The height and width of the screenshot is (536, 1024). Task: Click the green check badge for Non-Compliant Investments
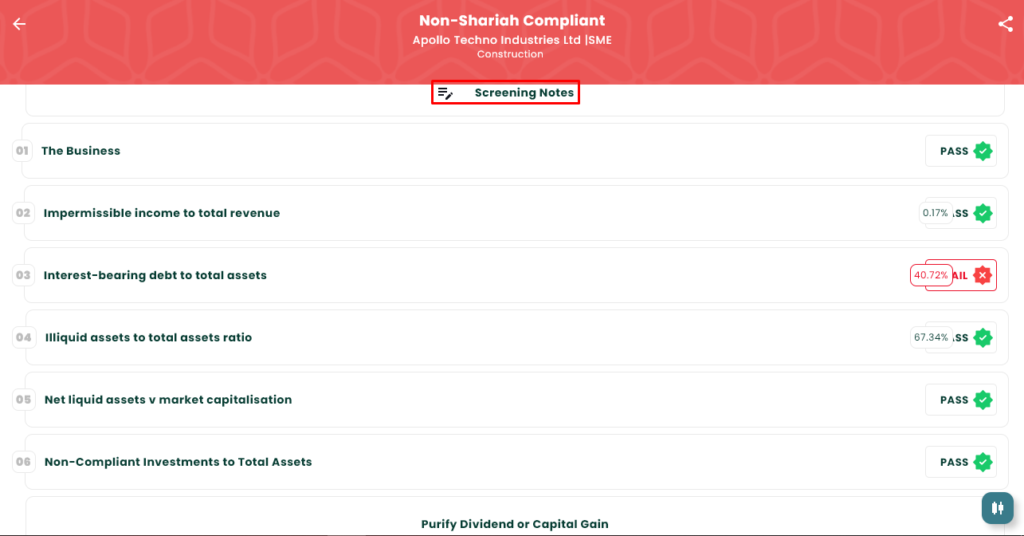coord(983,462)
